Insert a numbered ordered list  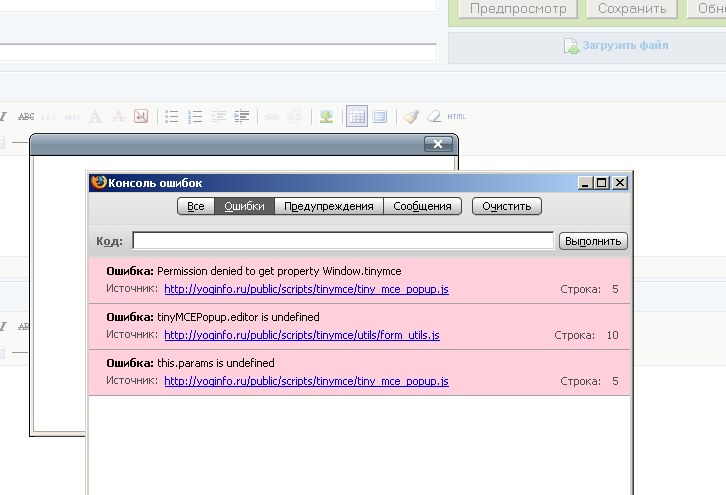195,117
